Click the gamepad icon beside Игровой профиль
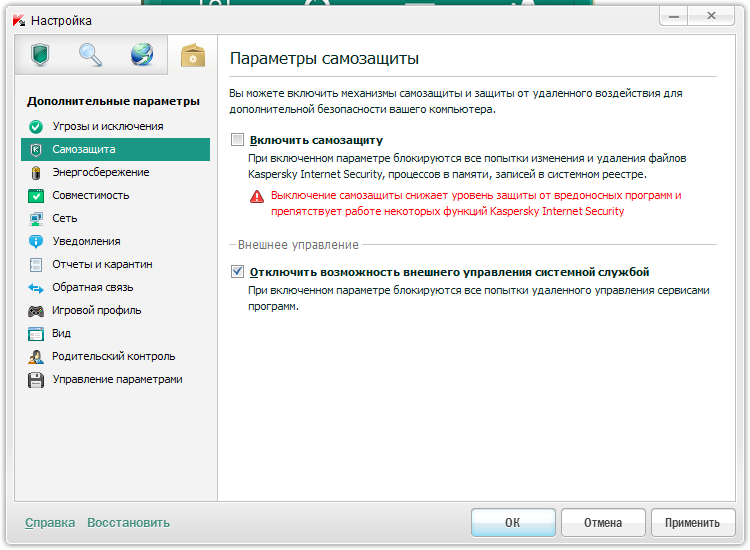 (x=36, y=311)
